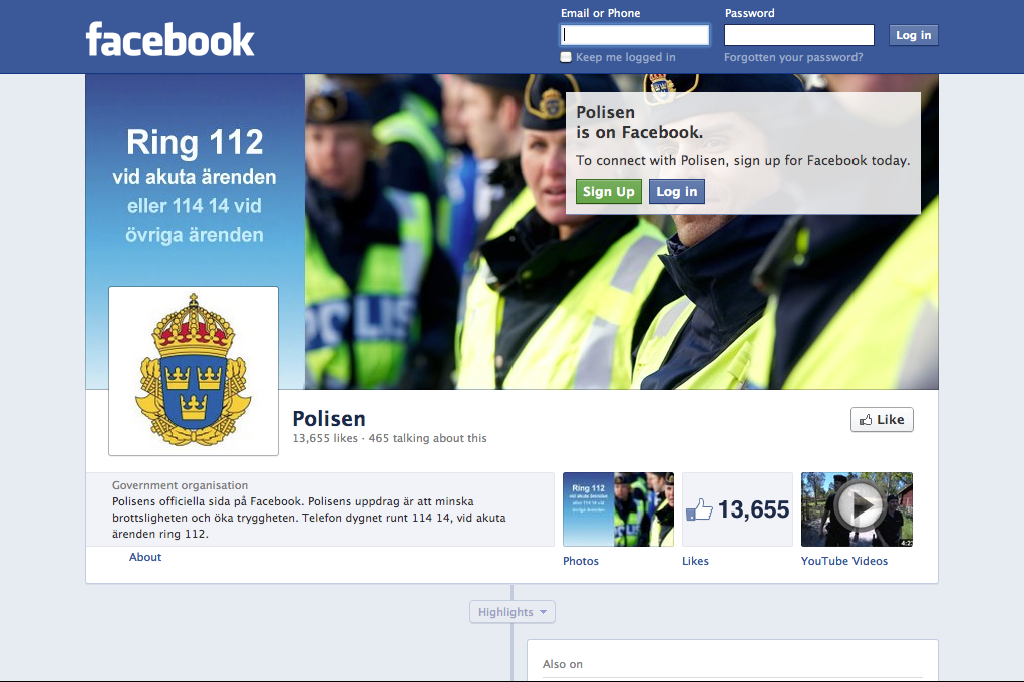Open Forgotten your password link
1024x682 pixels.
(793, 57)
